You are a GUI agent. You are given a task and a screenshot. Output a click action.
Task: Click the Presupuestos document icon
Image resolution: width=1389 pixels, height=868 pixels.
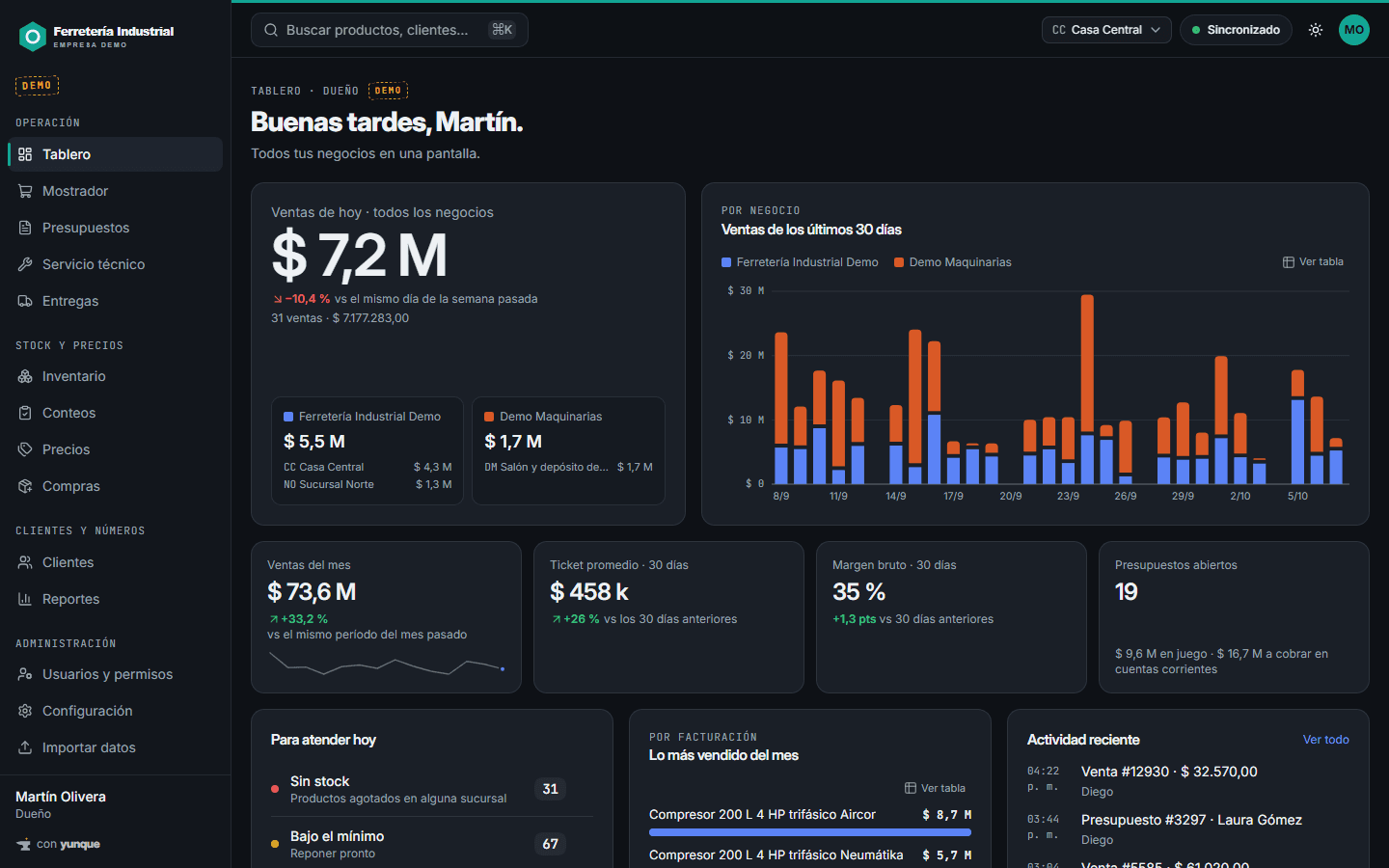[25, 228]
